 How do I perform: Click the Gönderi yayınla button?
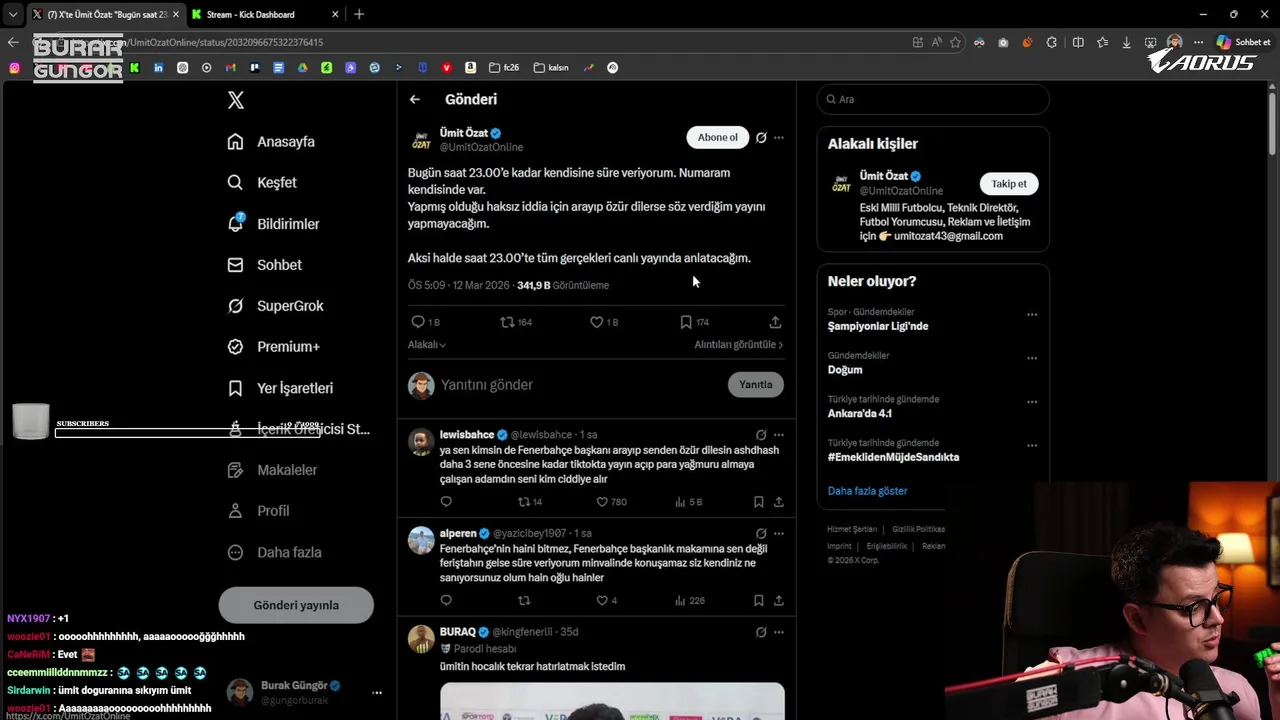pyautogui.click(x=296, y=605)
